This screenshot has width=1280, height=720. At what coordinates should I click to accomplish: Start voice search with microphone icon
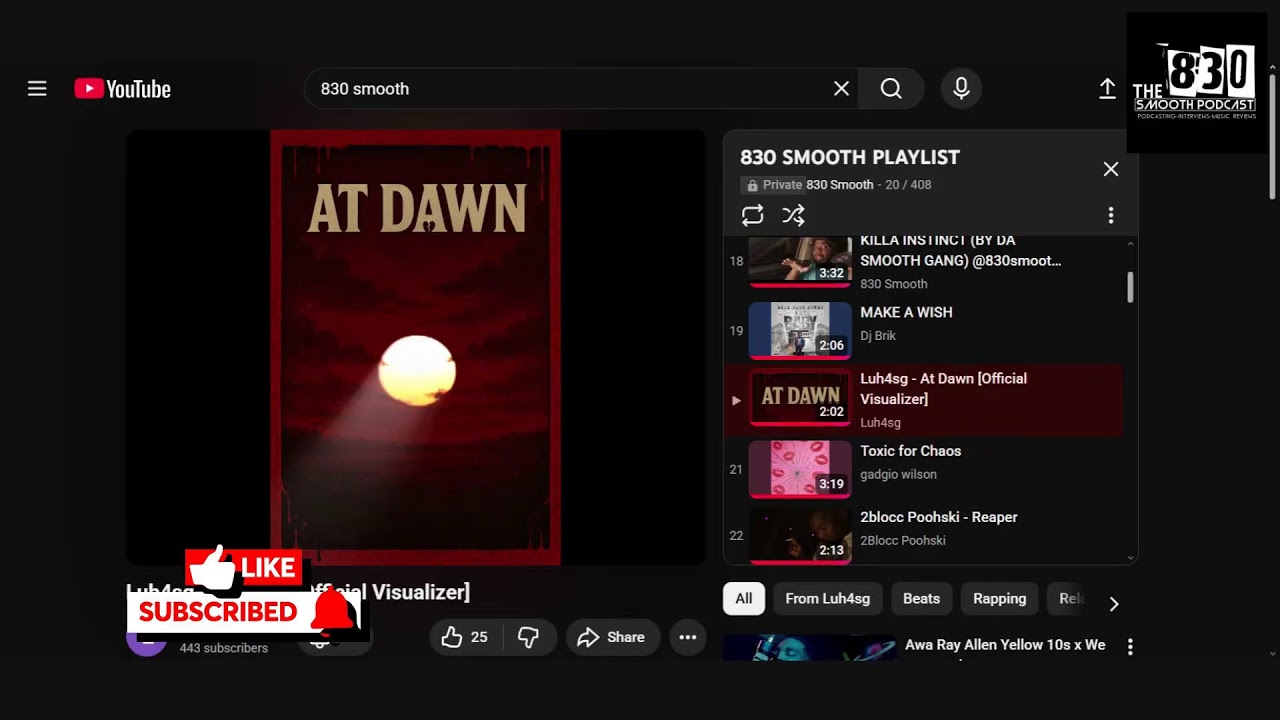pyautogui.click(x=961, y=89)
